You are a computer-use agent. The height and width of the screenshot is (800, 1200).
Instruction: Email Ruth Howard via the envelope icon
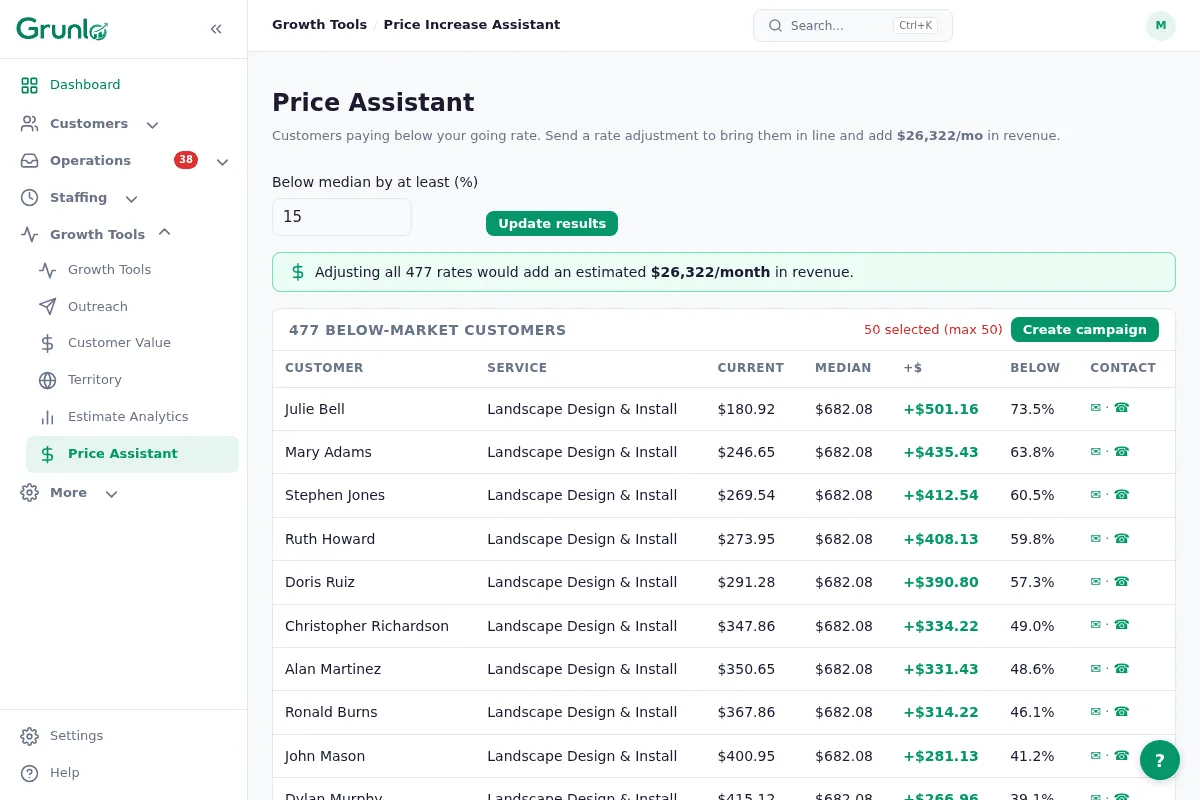(x=1096, y=538)
